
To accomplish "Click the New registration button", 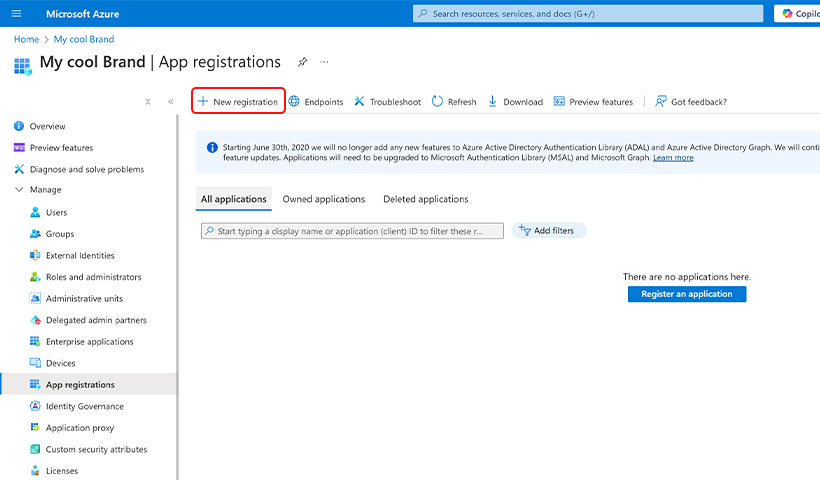I will pos(238,100).
